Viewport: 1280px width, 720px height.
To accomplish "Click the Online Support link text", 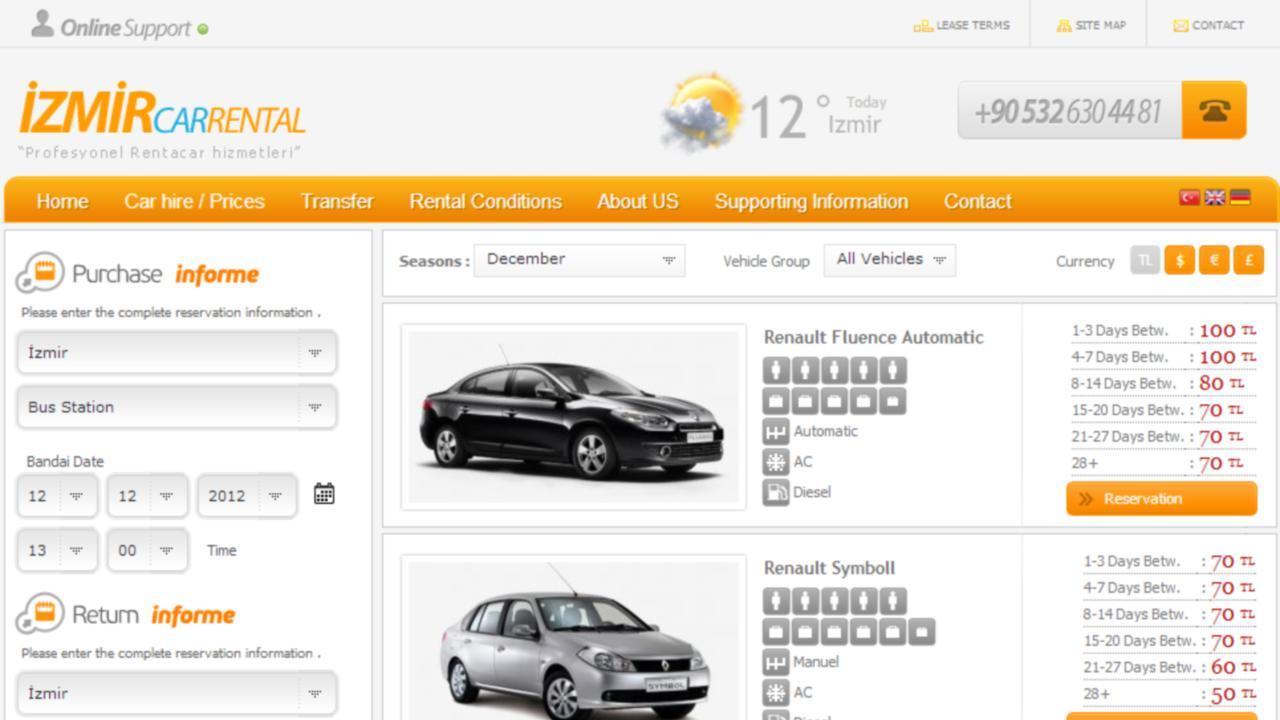I will click(125, 28).
